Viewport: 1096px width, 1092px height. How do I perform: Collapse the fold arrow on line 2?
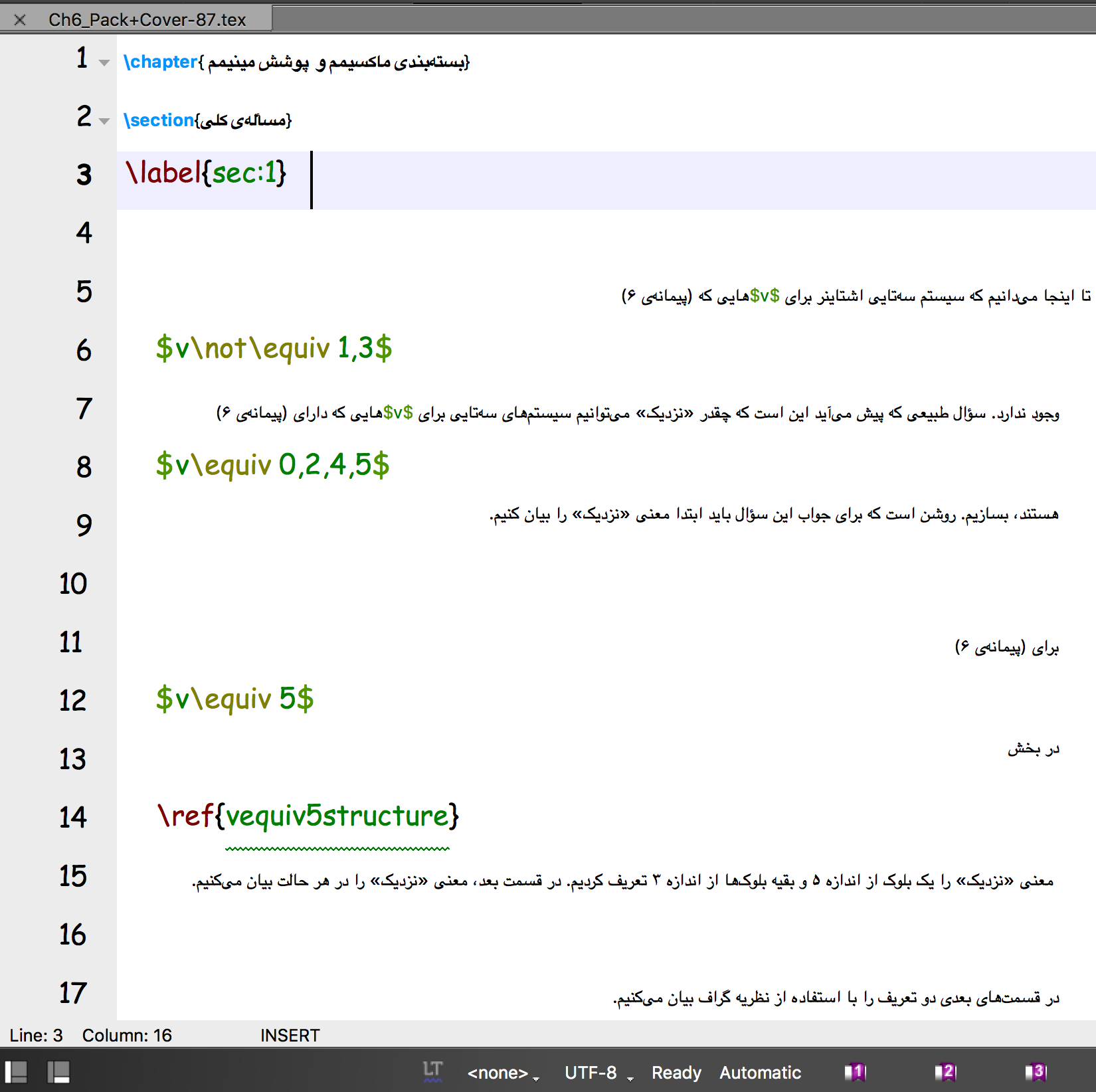(x=104, y=121)
